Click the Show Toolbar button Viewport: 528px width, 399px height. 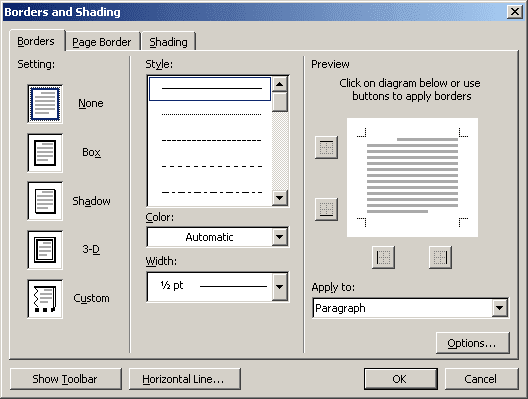coord(66,379)
